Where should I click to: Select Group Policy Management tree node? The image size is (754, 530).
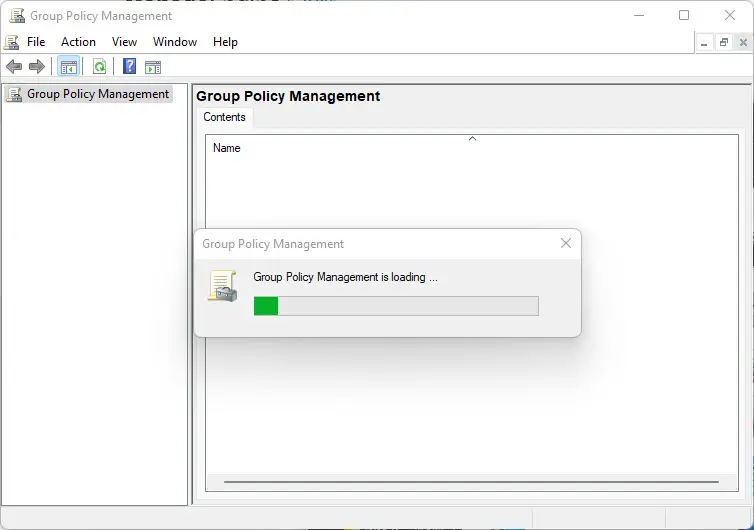tap(89, 94)
